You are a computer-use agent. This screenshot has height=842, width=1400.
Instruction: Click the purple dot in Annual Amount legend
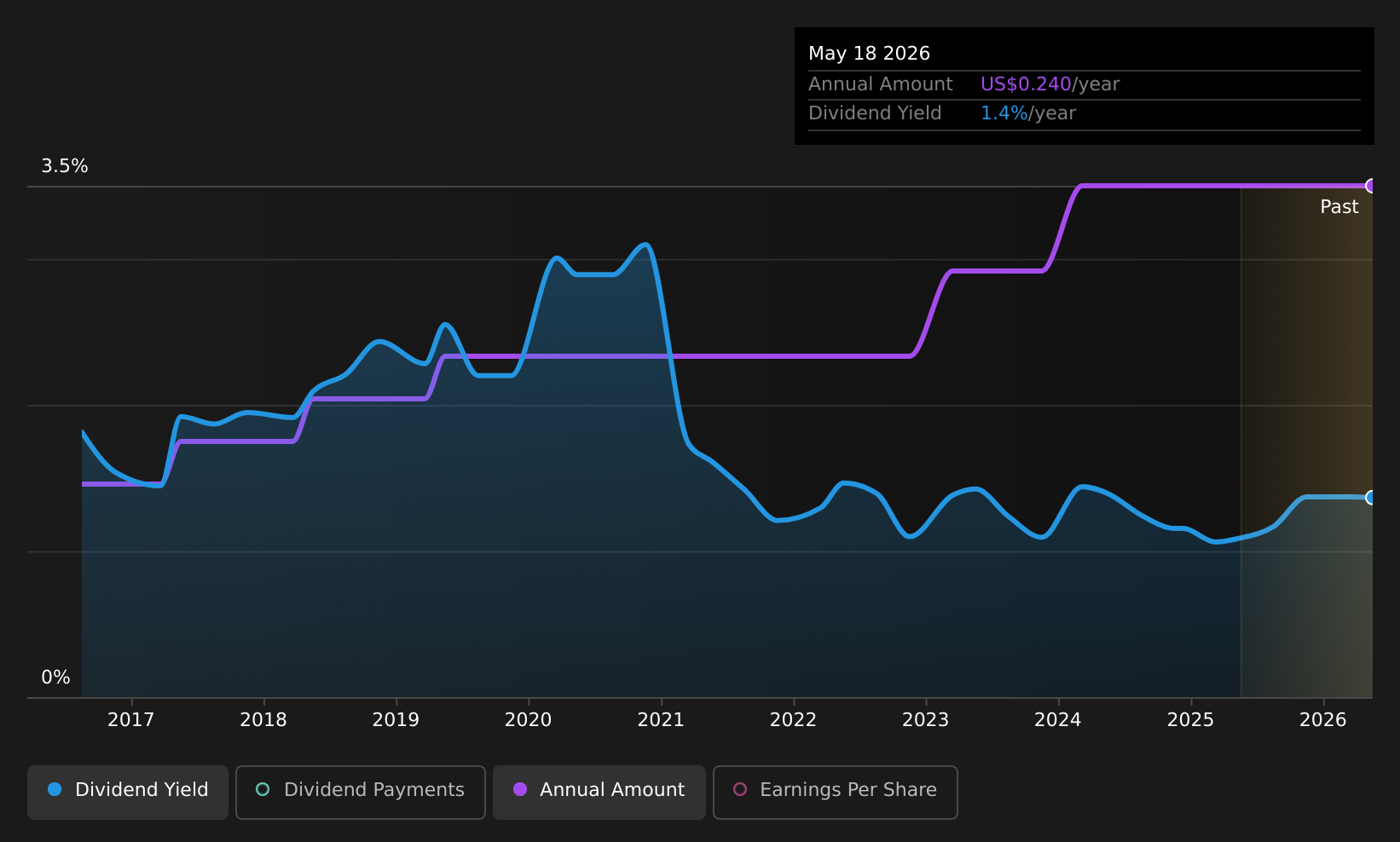point(520,789)
